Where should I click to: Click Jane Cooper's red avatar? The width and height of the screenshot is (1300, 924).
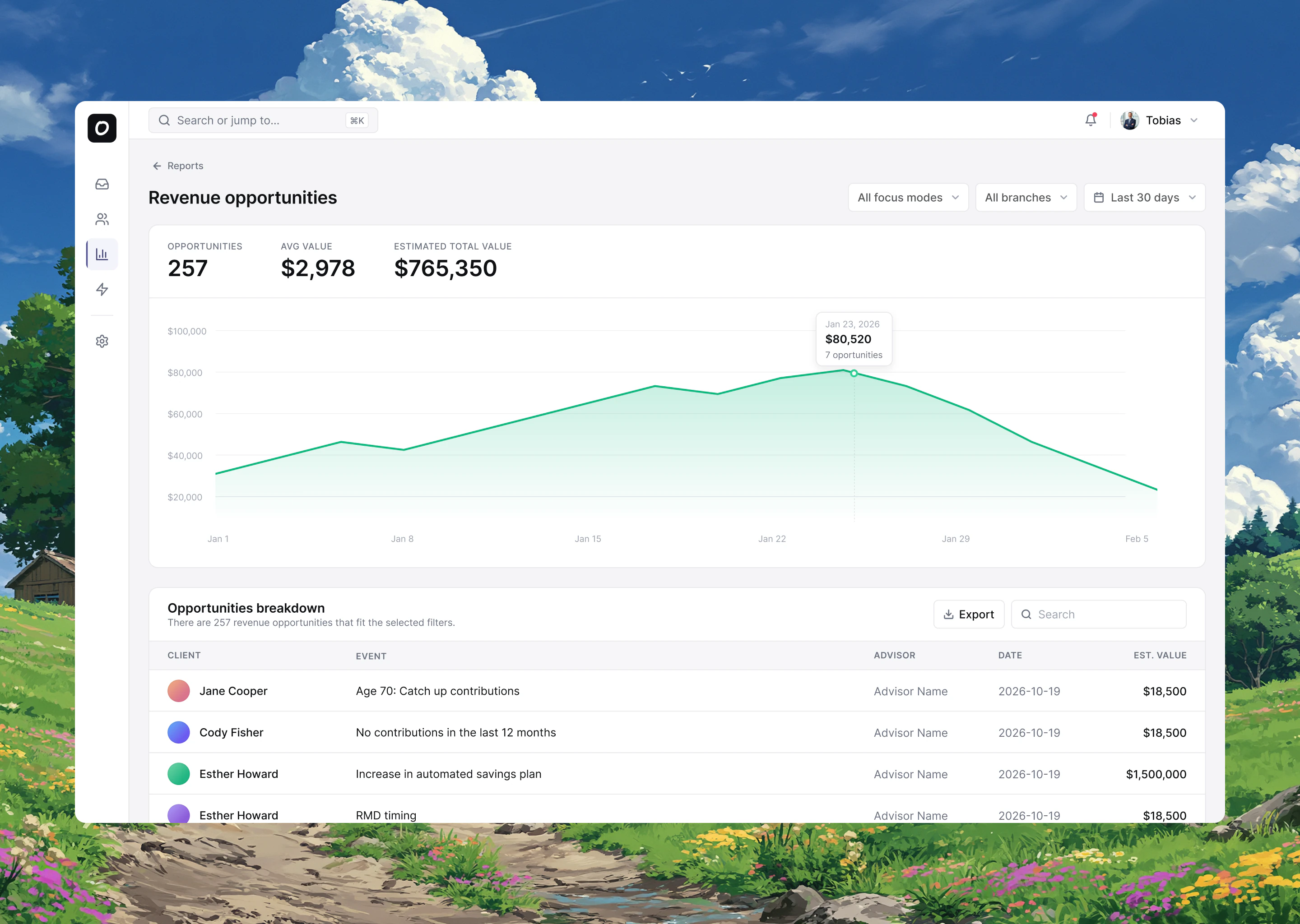click(179, 691)
